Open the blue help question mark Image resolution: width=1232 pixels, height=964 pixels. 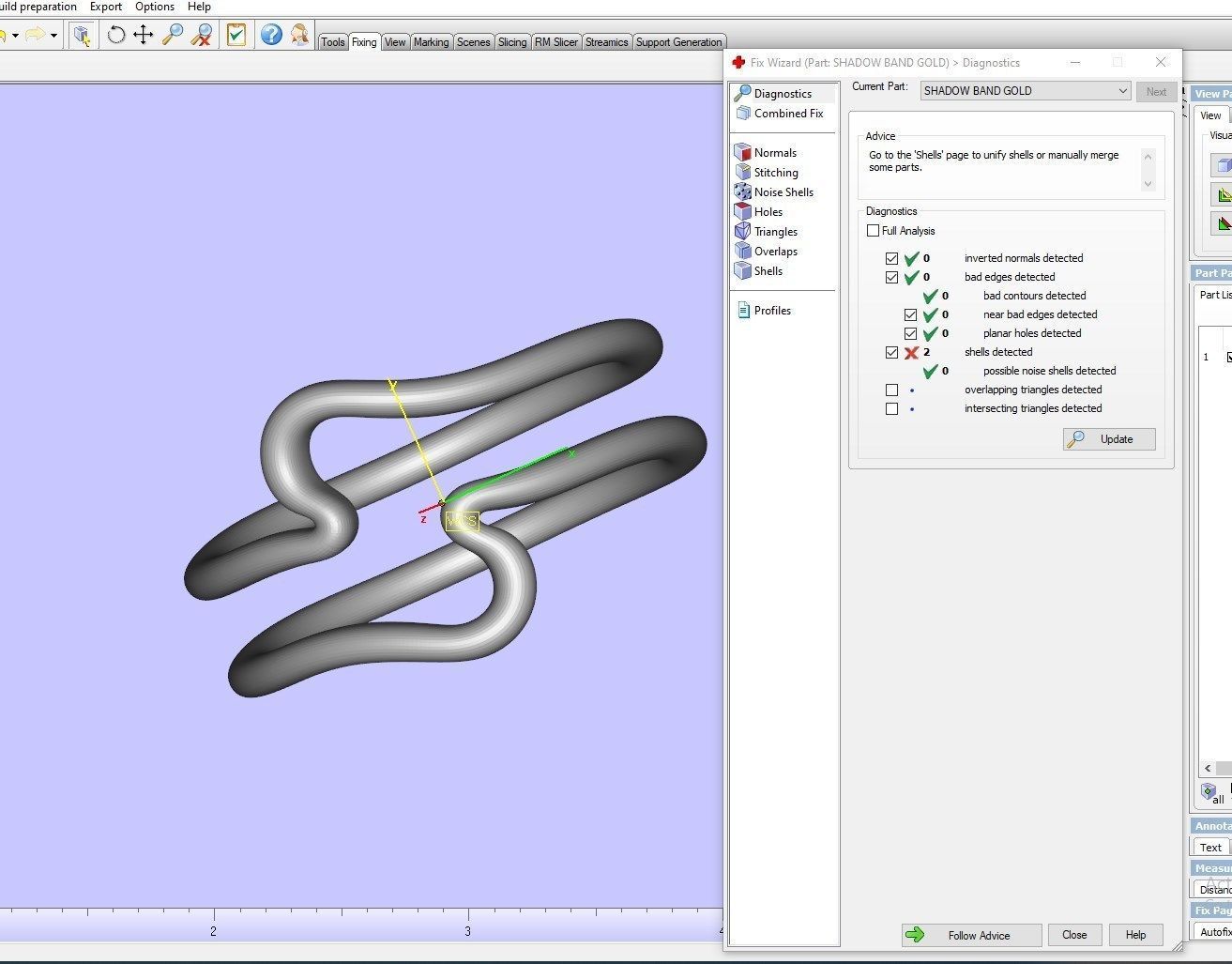pos(271,36)
